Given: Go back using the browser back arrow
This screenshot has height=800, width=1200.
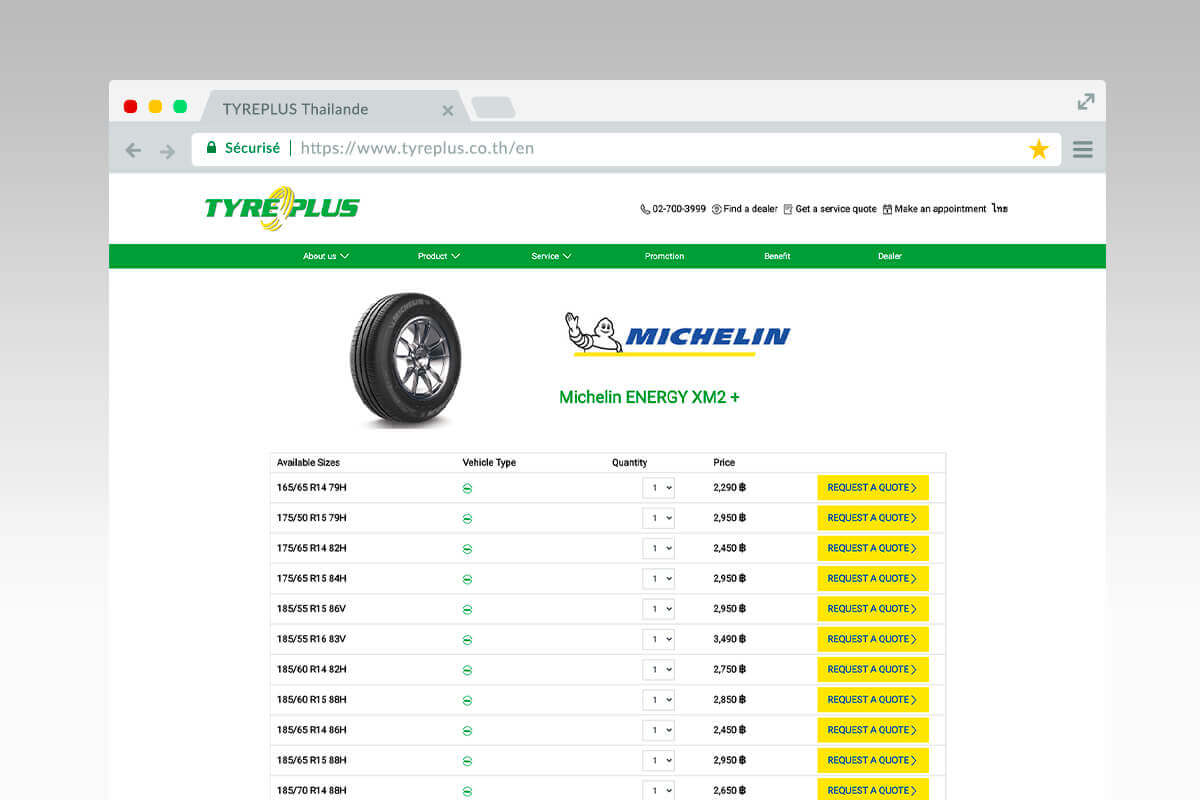Looking at the screenshot, I should click(133, 150).
